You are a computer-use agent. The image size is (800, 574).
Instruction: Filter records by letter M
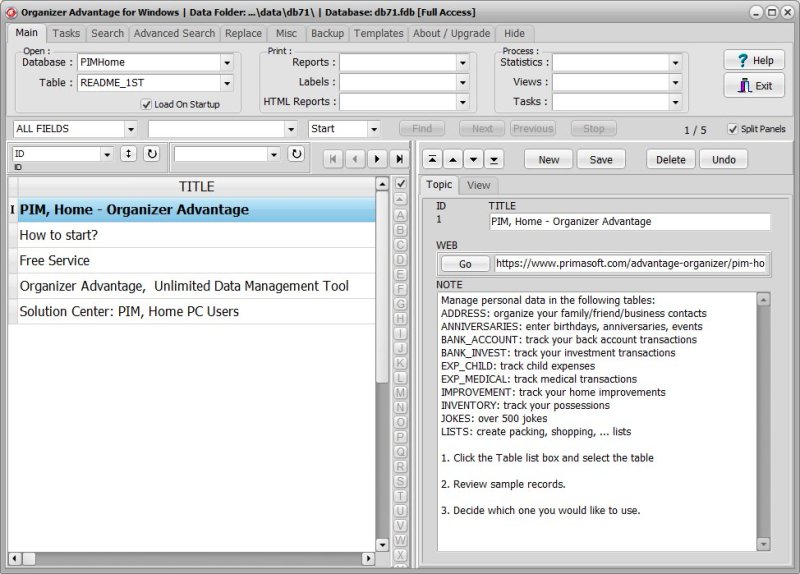pyautogui.click(x=401, y=393)
